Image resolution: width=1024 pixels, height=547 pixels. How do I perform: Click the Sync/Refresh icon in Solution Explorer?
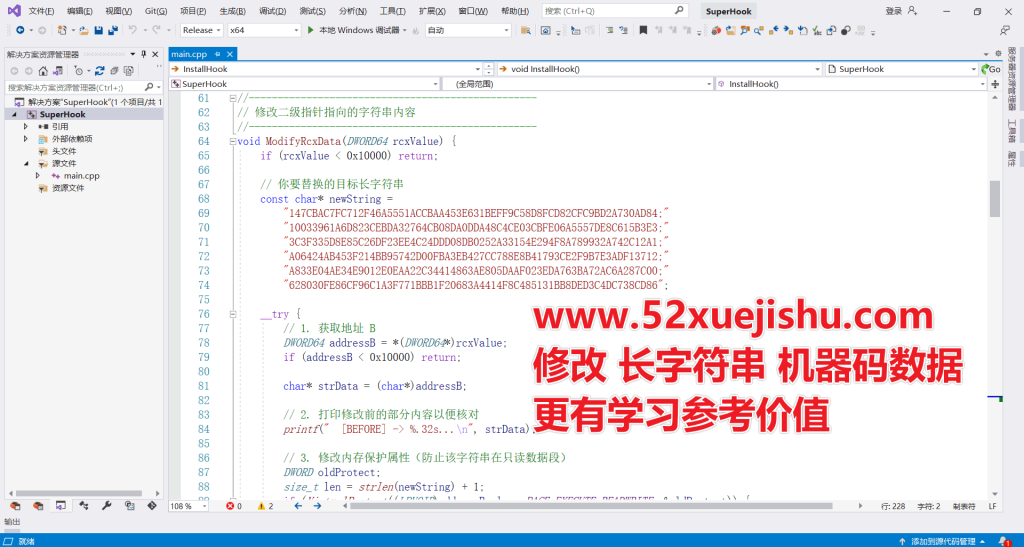click(99, 70)
